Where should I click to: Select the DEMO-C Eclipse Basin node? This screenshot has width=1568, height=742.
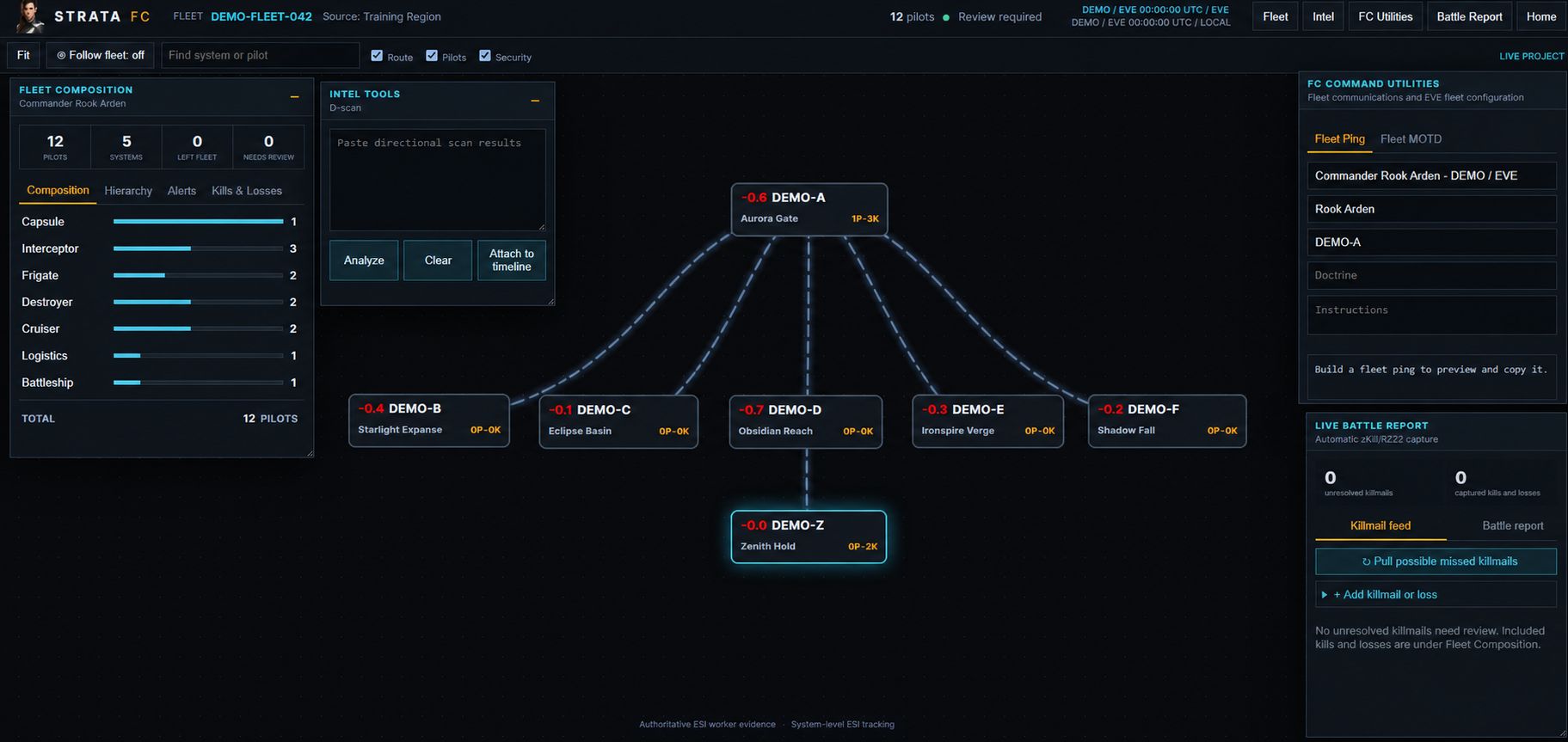618,421
